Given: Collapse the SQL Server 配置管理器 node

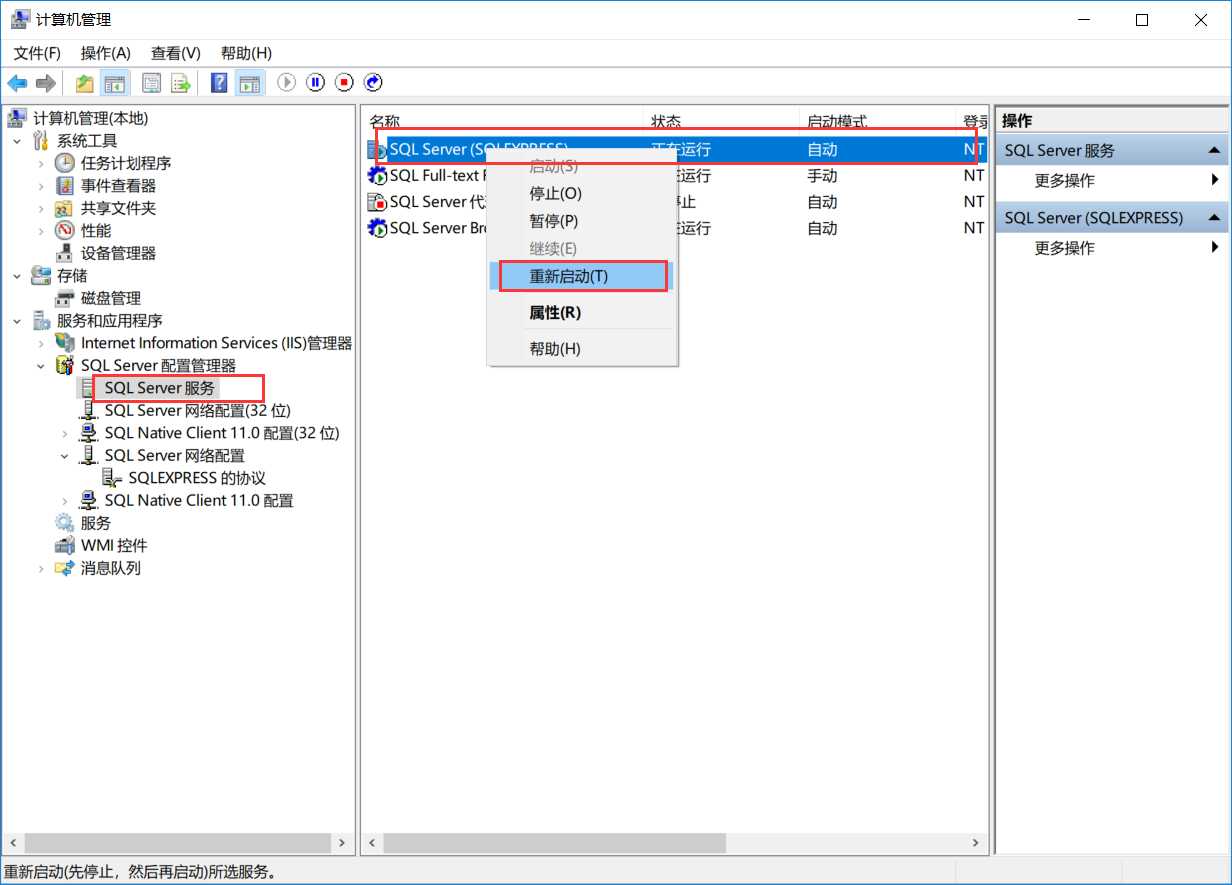Looking at the screenshot, I should [41, 366].
